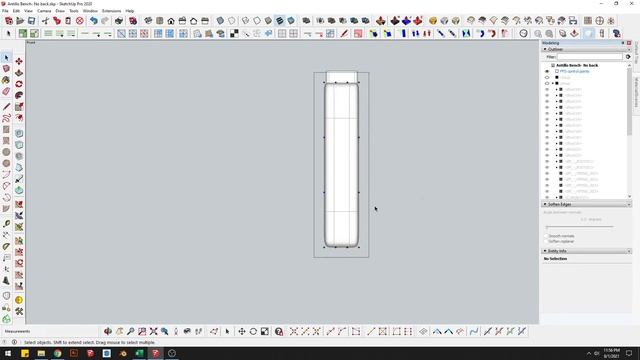The image size is (640, 360).
Task: Open Chrome from the taskbar
Action: [x=58, y=353]
